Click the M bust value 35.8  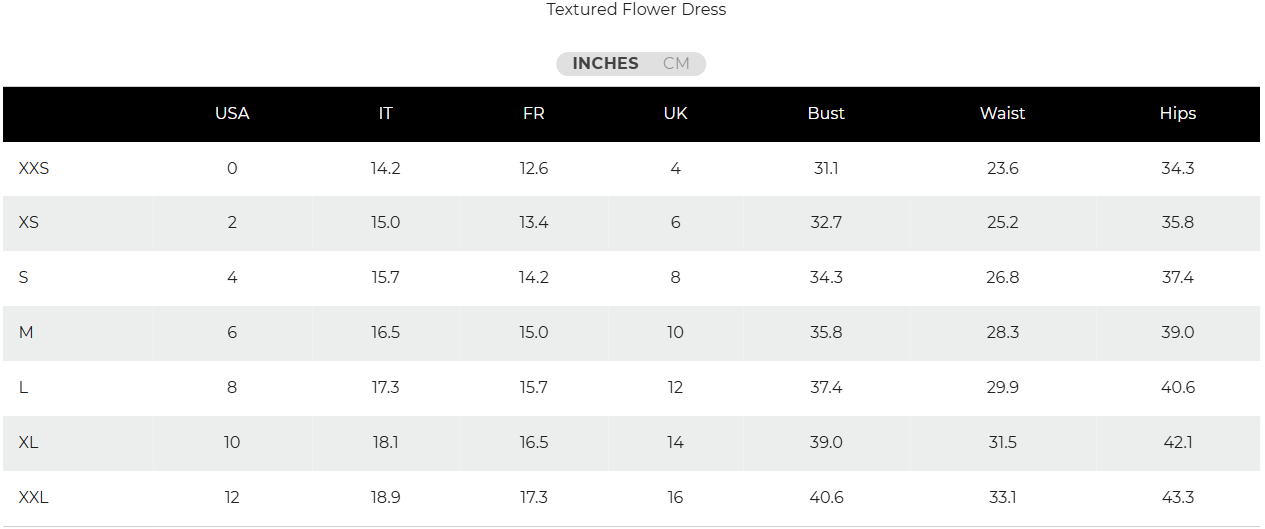(x=826, y=333)
